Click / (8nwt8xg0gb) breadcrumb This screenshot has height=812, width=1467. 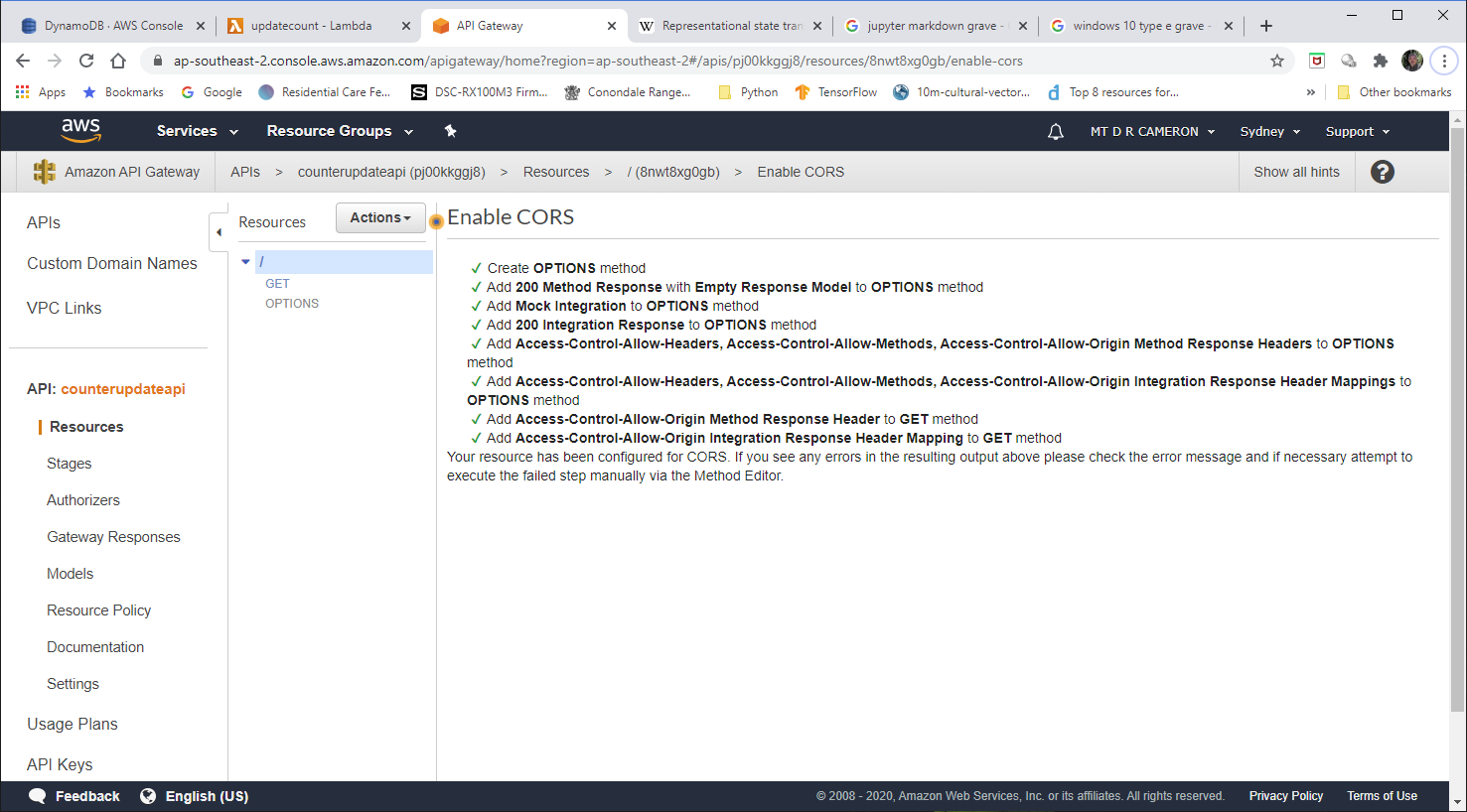(673, 172)
